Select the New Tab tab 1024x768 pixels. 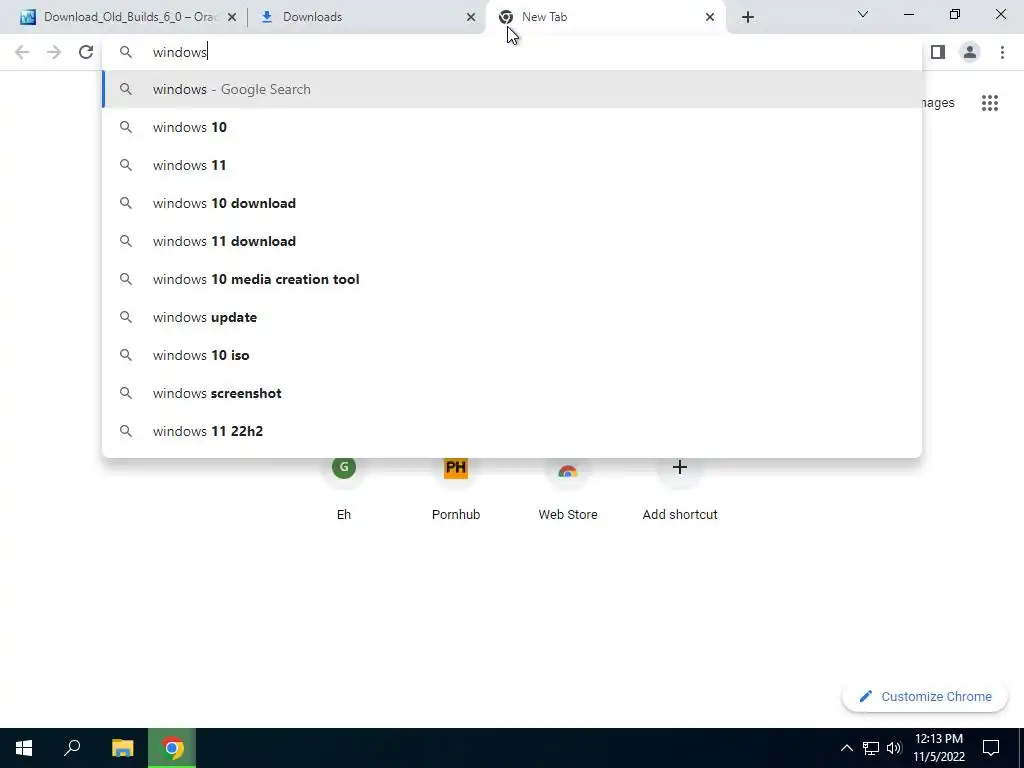point(605,17)
